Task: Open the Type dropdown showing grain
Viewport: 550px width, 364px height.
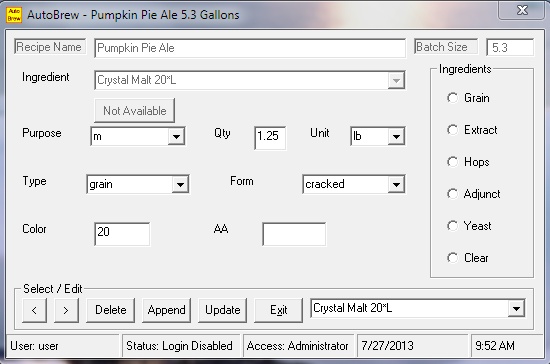Action: (180, 184)
